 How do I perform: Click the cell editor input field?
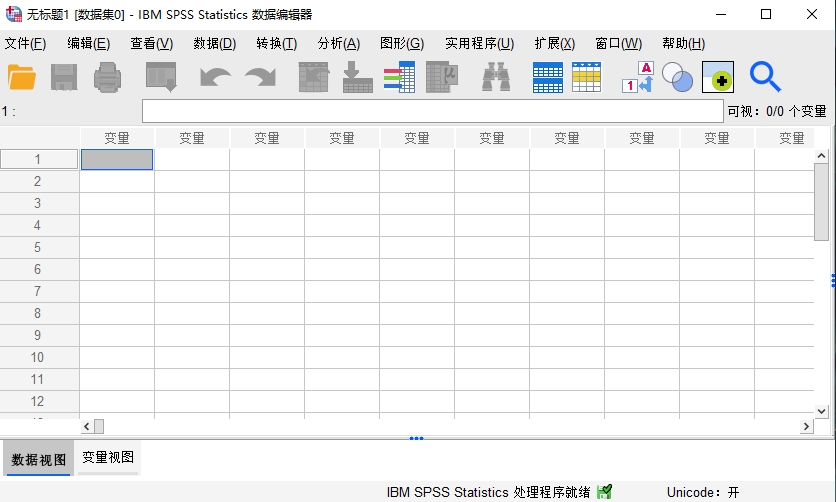432,111
